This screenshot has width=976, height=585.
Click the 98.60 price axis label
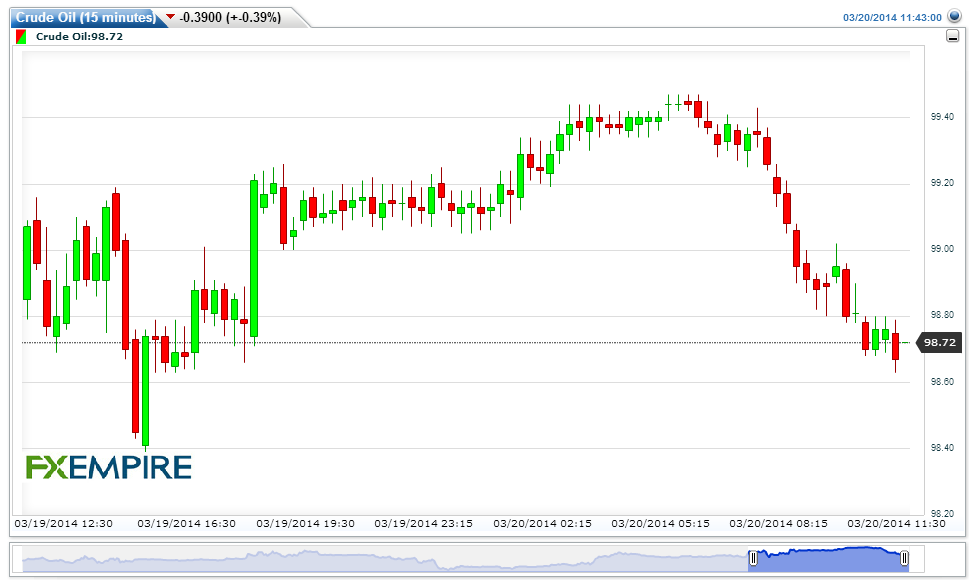(942, 381)
